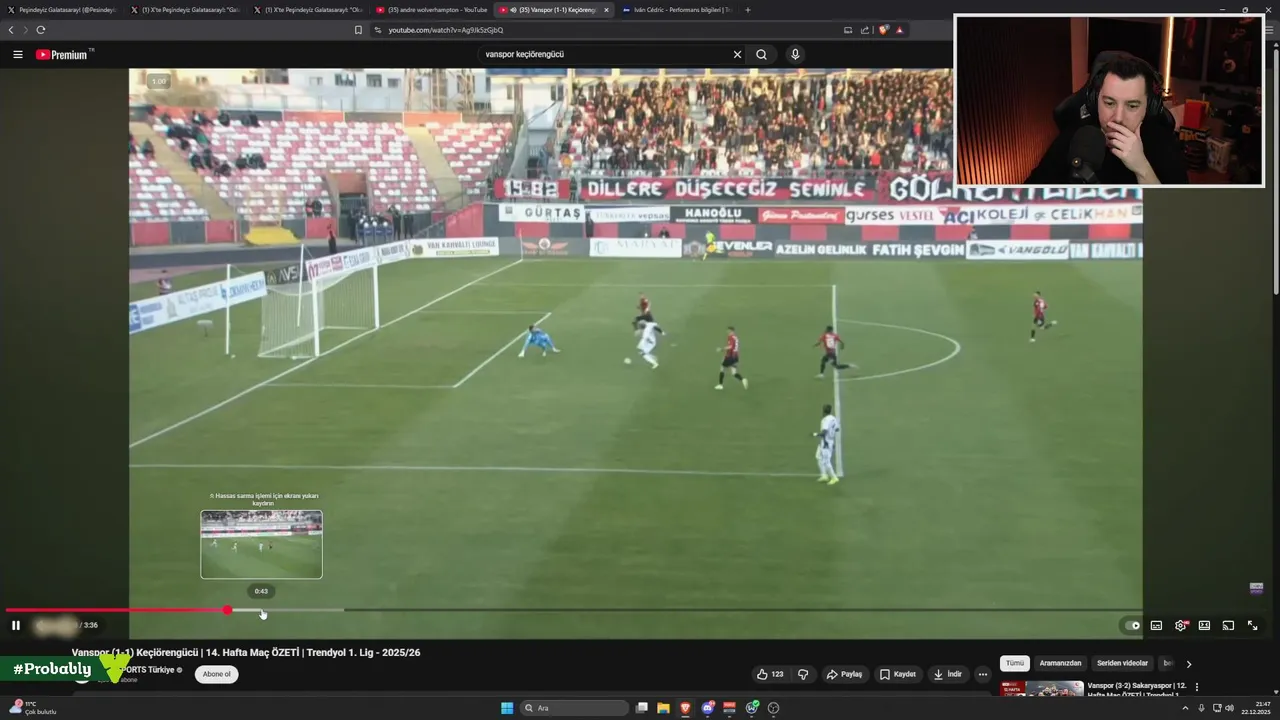This screenshot has width=1280, height=720.
Task: Go back in browser history
Action: 11,30
